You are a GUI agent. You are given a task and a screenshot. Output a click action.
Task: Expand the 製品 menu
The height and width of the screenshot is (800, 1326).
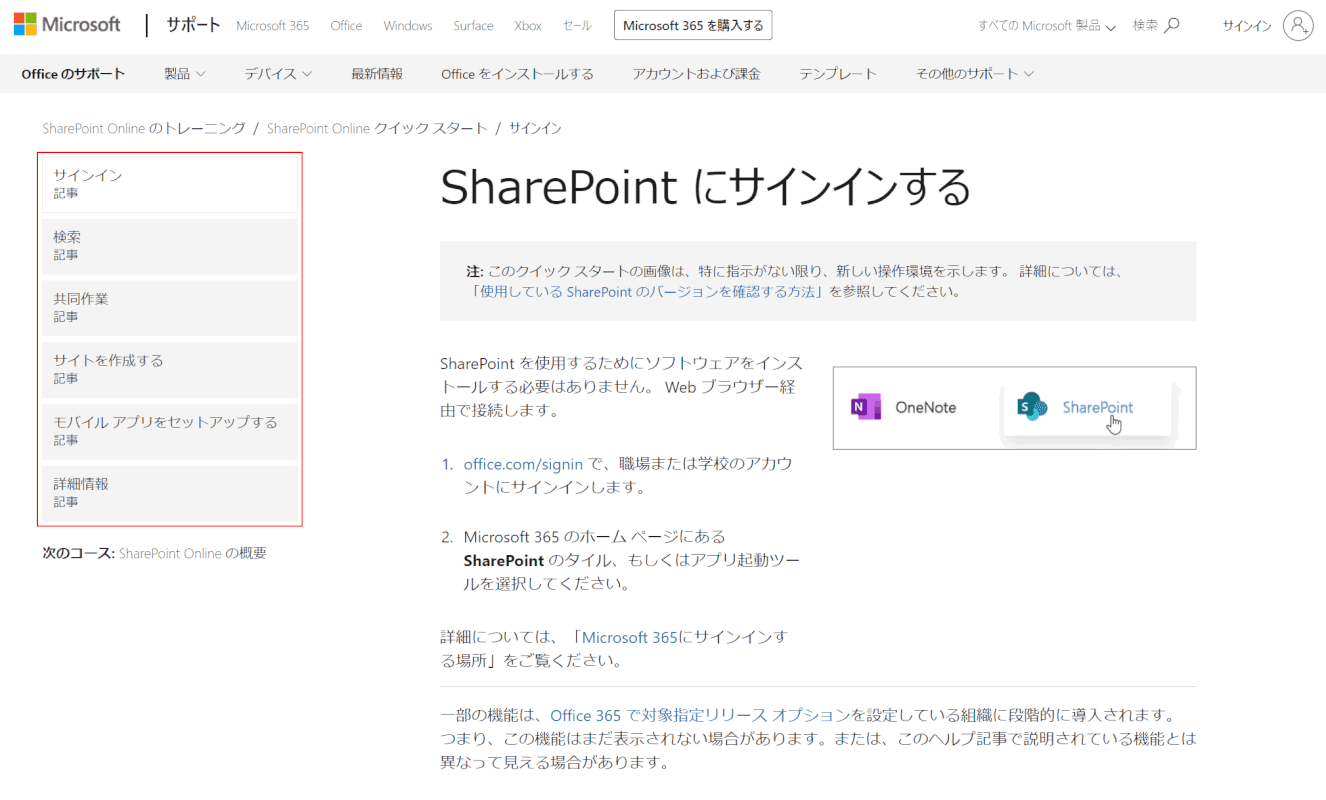coord(185,74)
